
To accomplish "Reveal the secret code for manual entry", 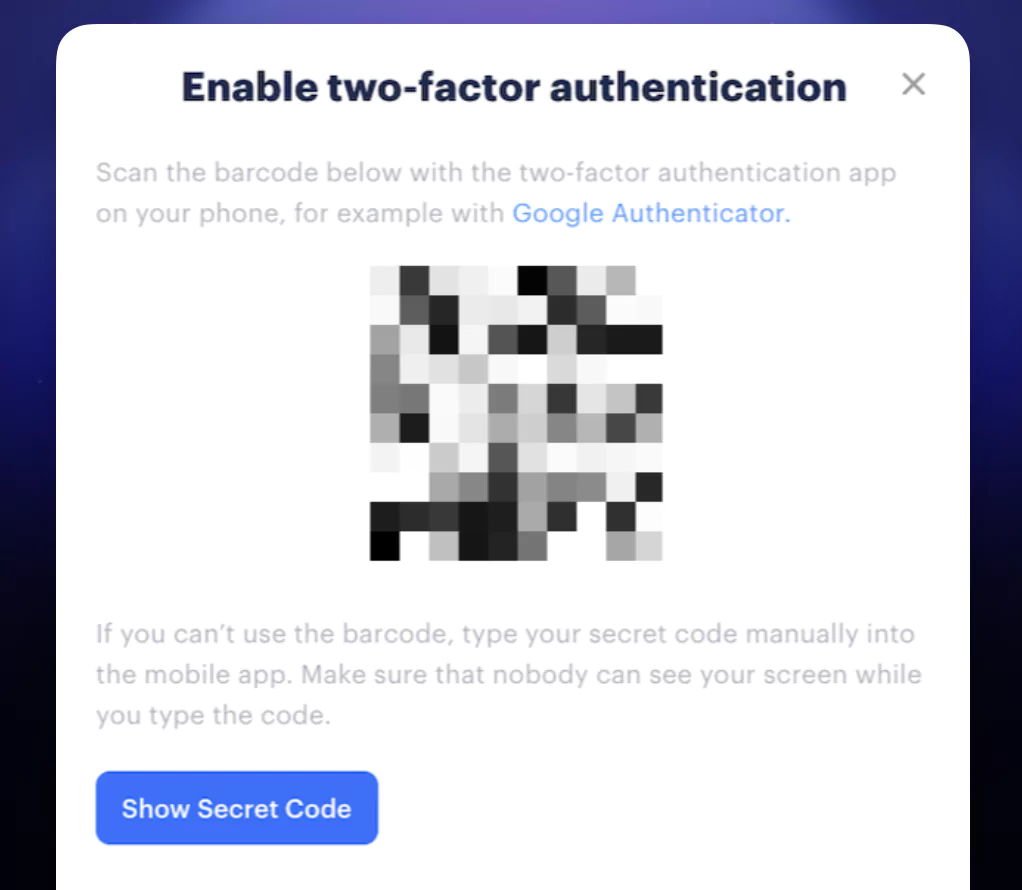I will pyautogui.click(x=237, y=808).
